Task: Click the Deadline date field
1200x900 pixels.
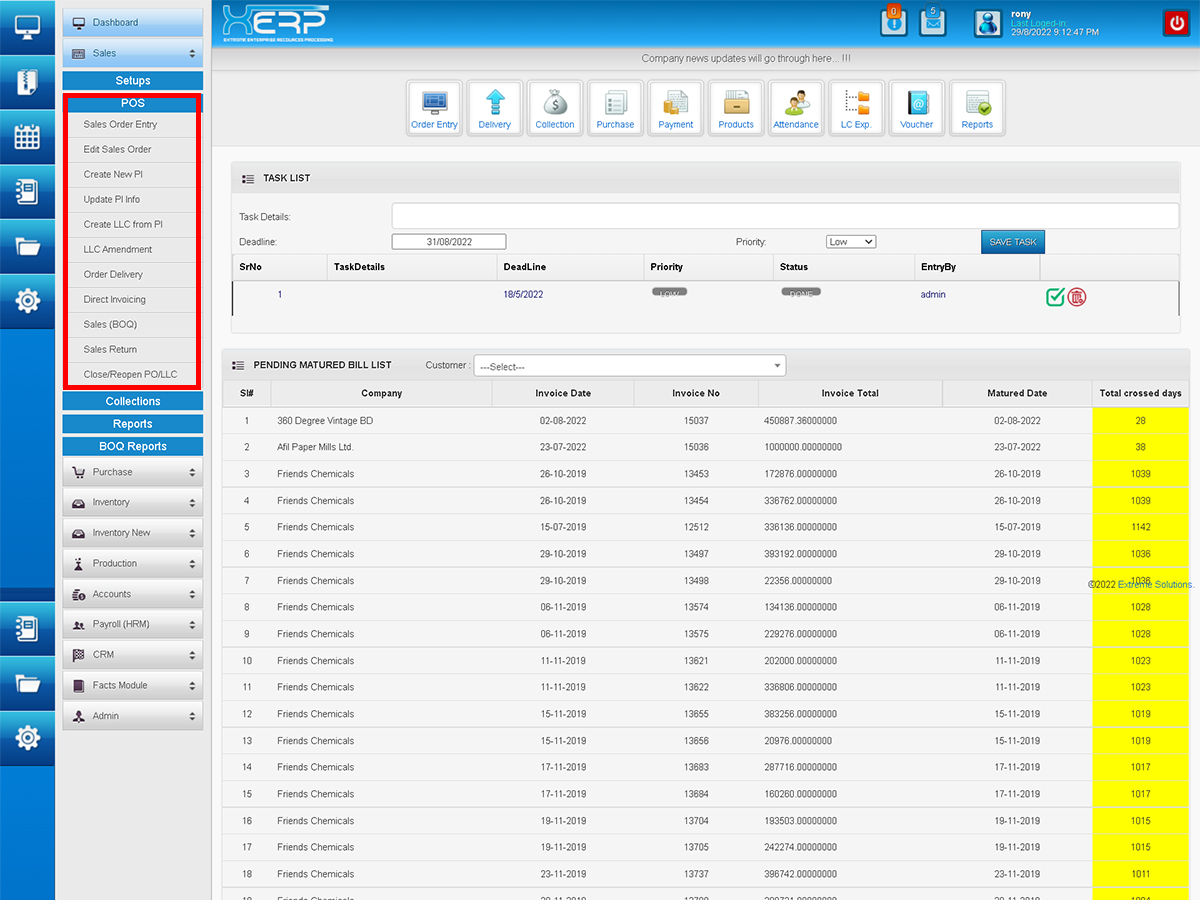Action: pos(448,242)
